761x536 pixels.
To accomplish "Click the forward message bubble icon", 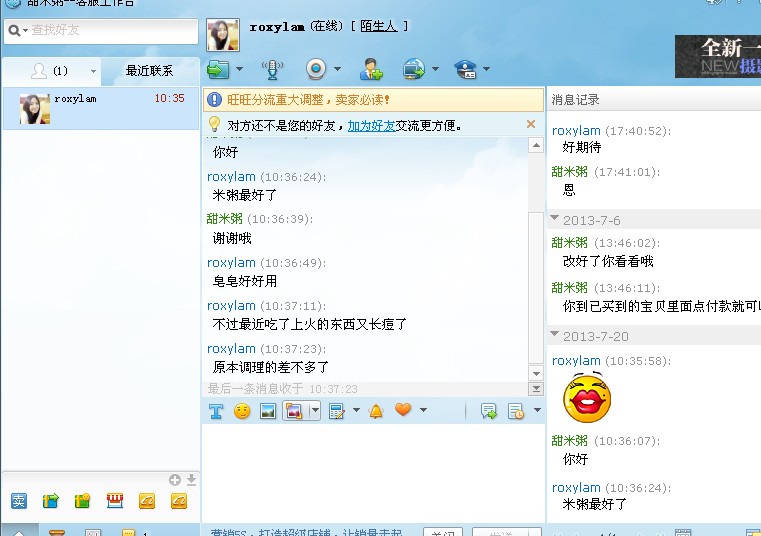I will coord(489,411).
